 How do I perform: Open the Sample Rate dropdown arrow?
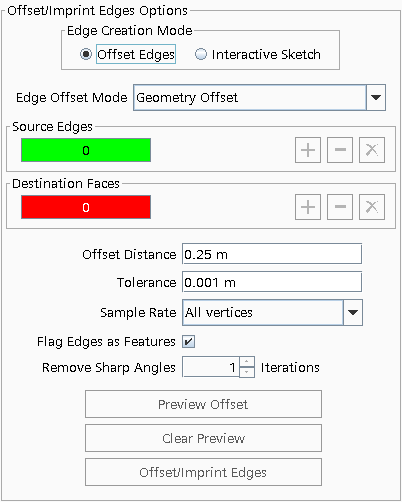353,312
